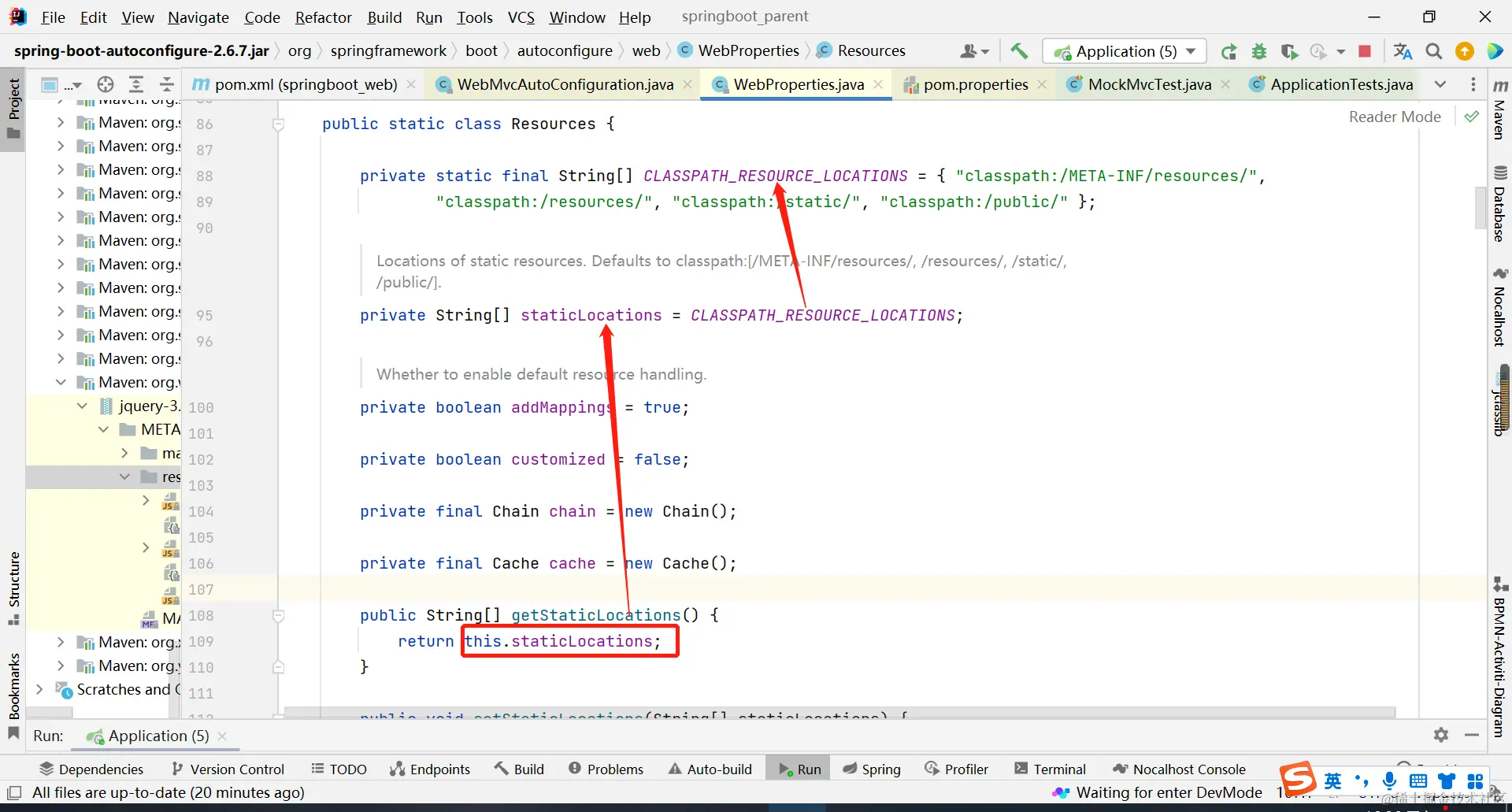Toggle the Nocalhost side panel
This screenshot has width=1512, height=812.
coord(1500,306)
